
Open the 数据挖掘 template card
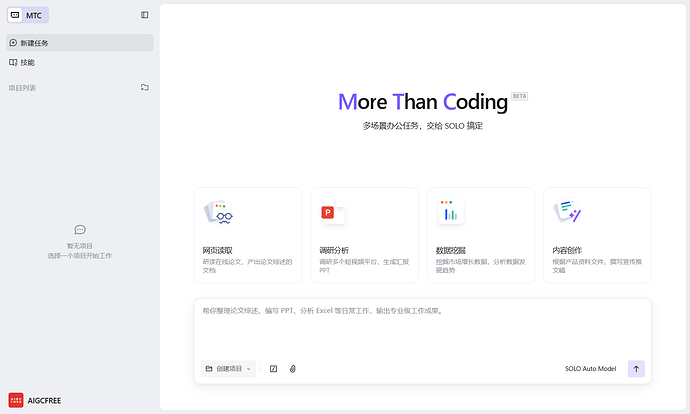pyautogui.click(x=481, y=235)
